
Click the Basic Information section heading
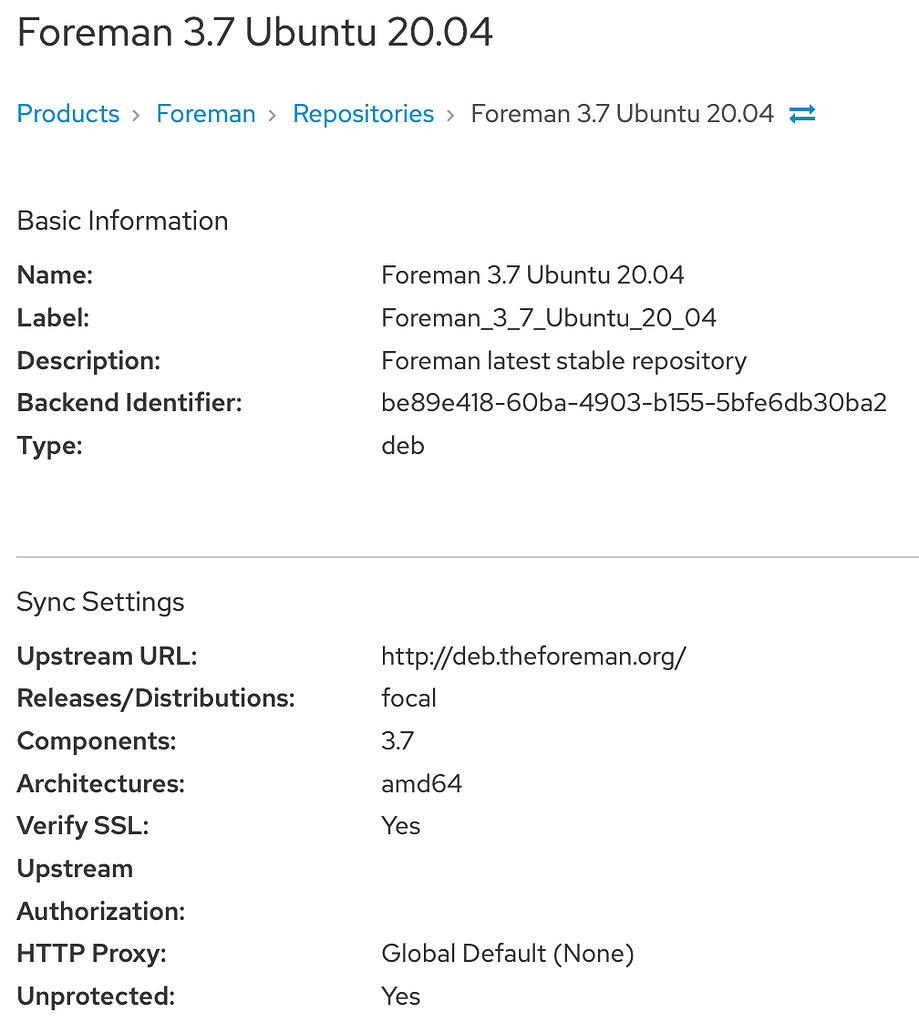(x=122, y=221)
